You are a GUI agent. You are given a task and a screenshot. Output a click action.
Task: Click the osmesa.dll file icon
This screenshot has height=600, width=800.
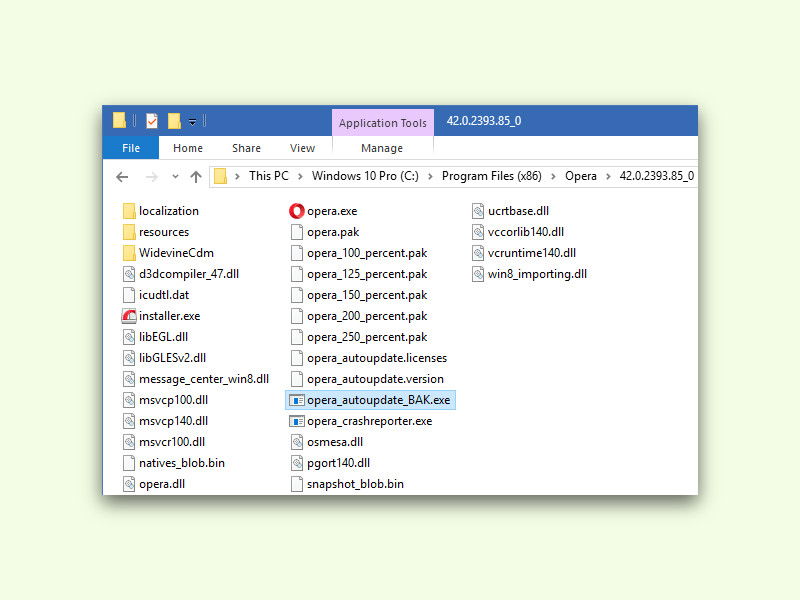pyautogui.click(x=297, y=442)
